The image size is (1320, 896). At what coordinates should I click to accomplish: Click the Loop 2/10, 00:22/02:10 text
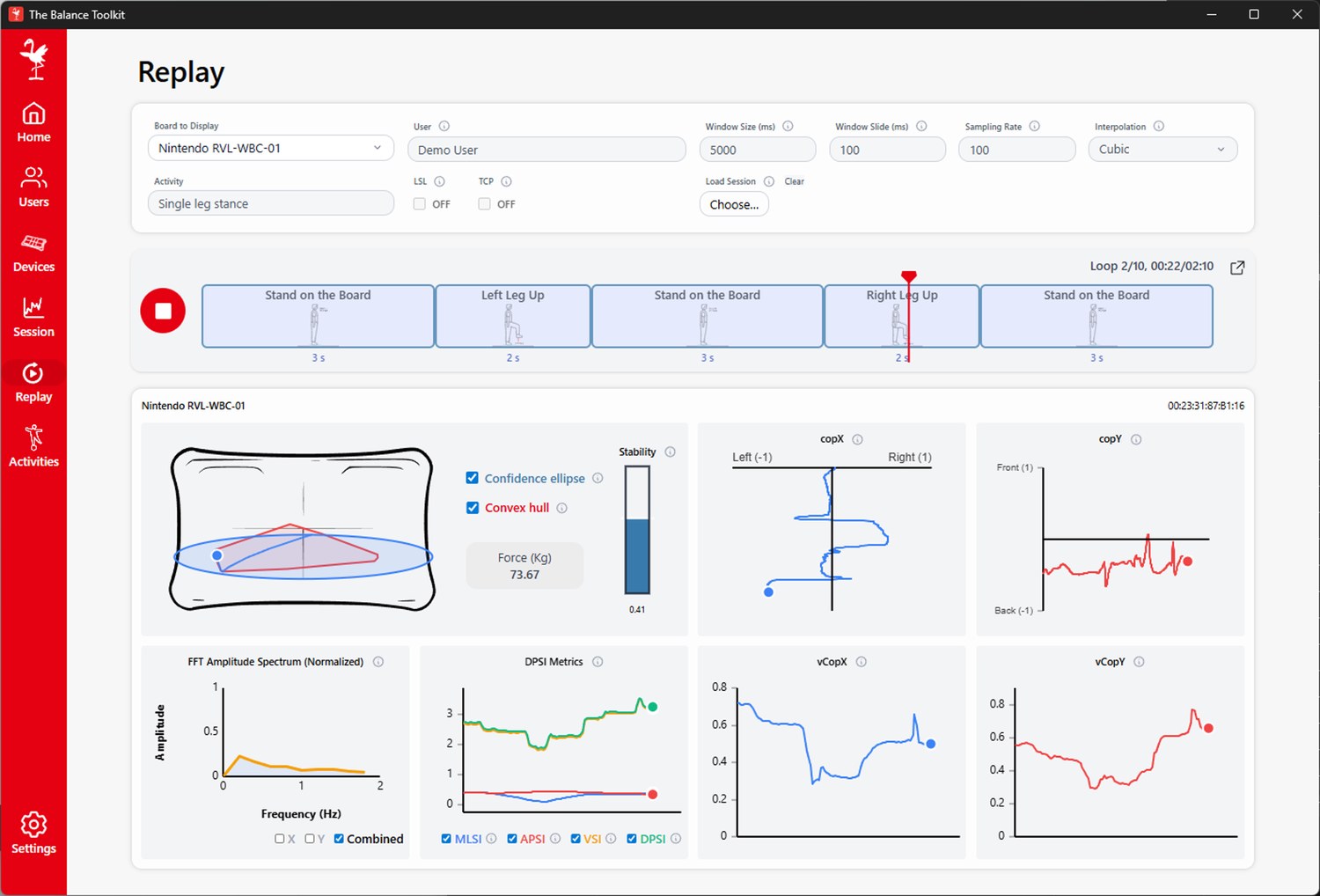1151,266
